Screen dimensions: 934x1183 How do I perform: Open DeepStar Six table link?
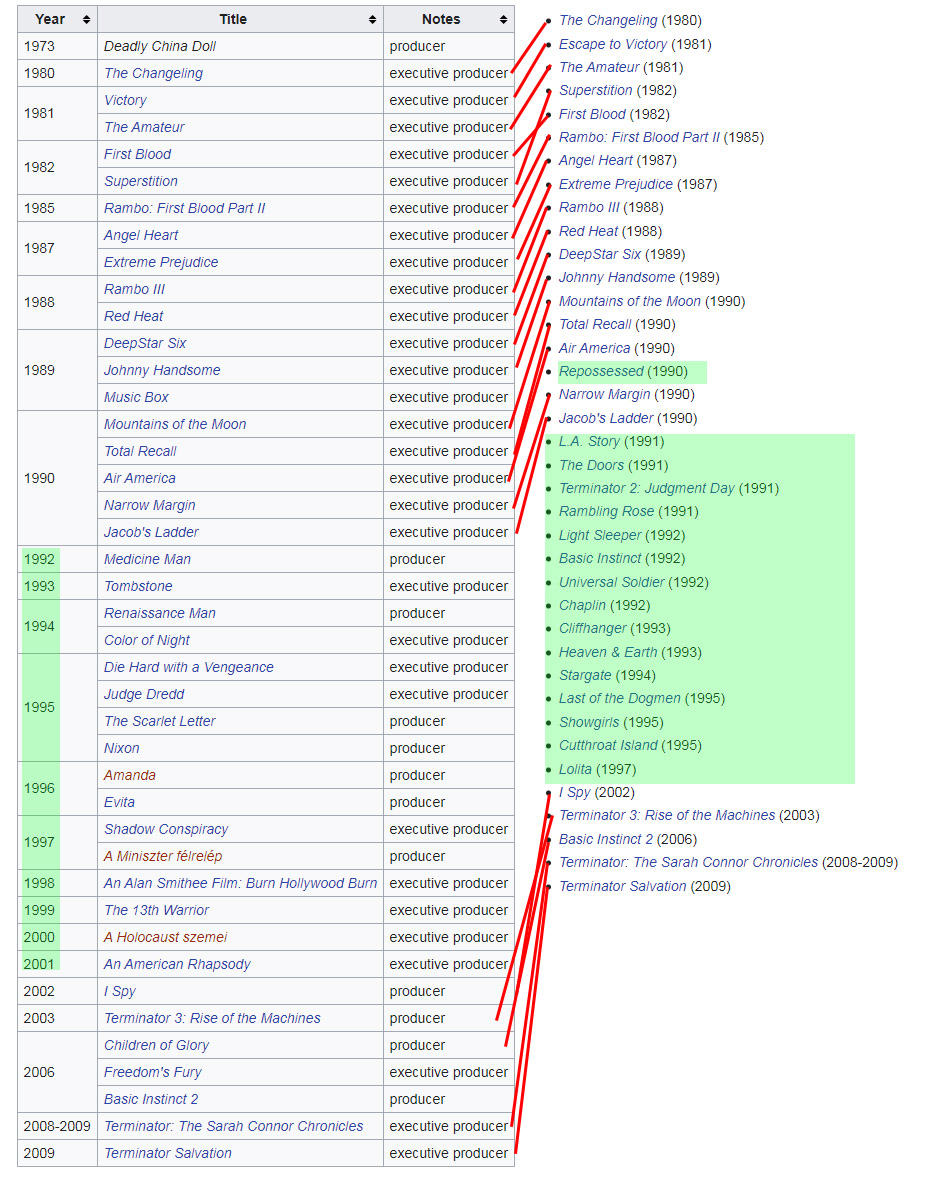[145, 343]
